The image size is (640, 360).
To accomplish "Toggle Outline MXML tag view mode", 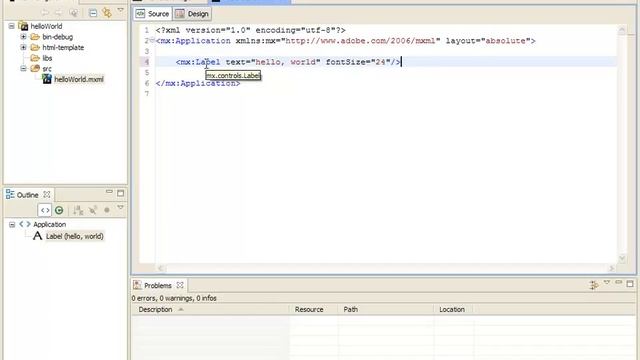I will click(x=45, y=210).
